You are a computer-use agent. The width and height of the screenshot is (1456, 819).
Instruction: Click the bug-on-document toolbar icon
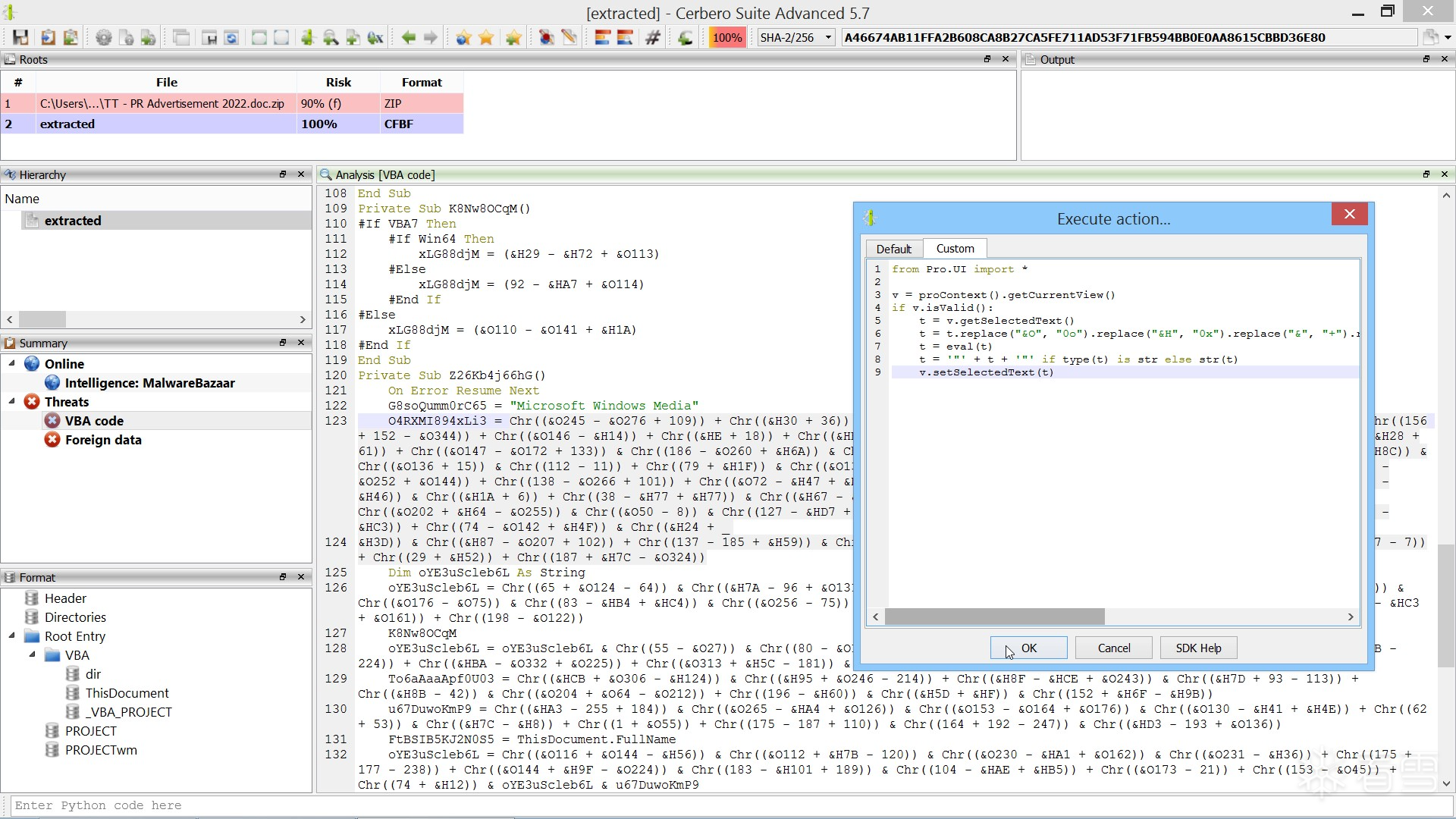tap(546, 37)
